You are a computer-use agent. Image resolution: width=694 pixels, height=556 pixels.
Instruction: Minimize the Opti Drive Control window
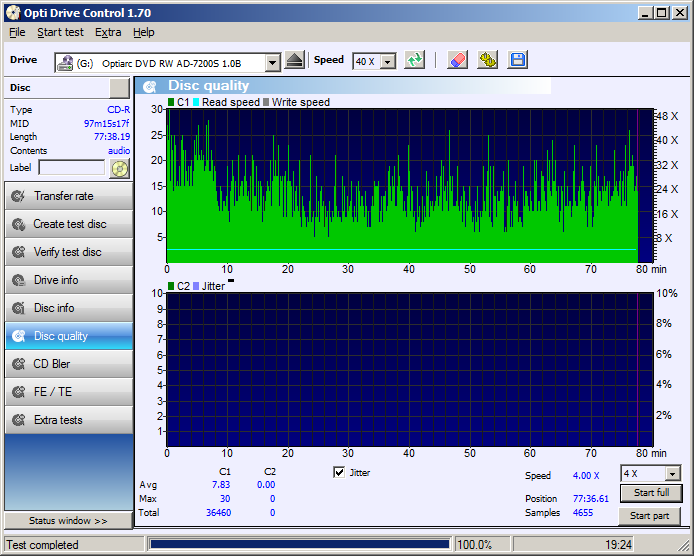pyautogui.click(x=645, y=13)
